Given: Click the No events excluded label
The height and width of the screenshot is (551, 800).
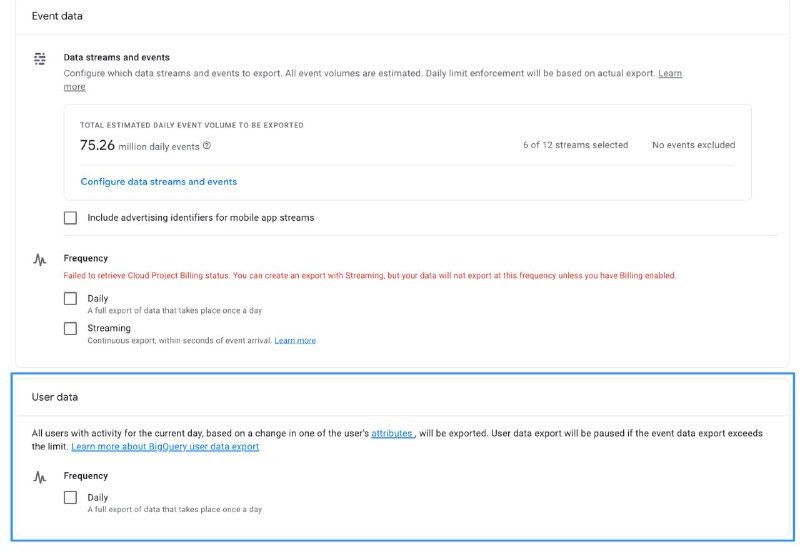Looking at the screenshot, I should coord(694,145).
